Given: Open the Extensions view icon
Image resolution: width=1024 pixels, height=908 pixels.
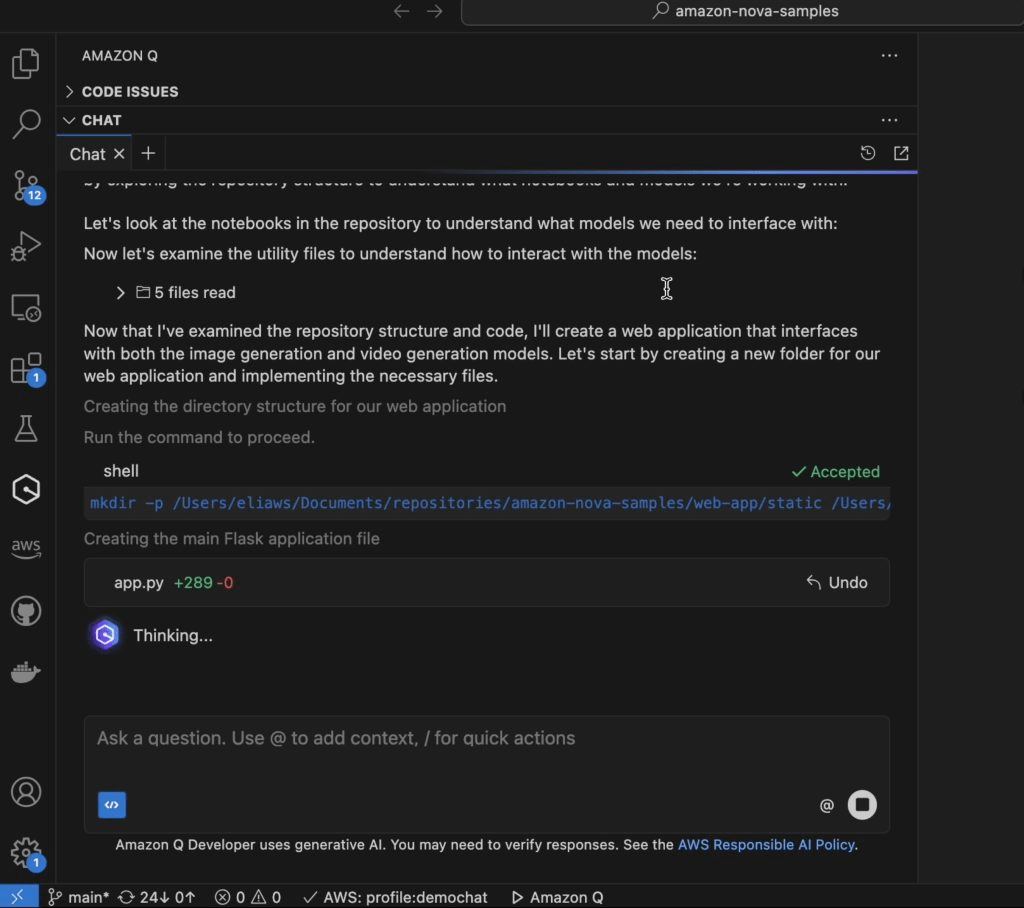Looking at the screenshot, I should [x=26, y=368].
